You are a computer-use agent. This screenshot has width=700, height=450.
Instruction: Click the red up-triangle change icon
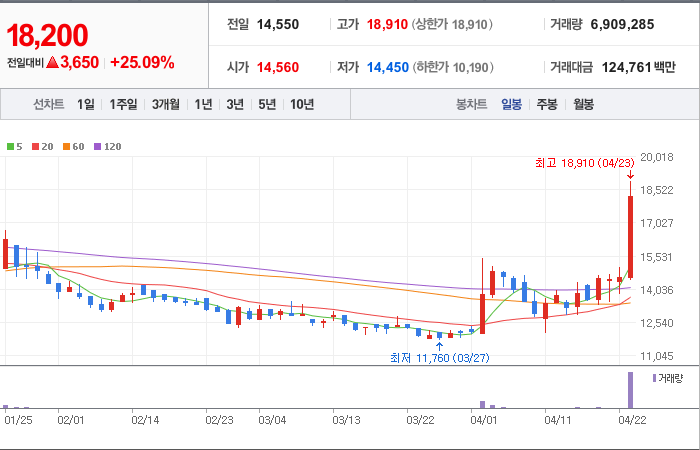click(52, 62)
